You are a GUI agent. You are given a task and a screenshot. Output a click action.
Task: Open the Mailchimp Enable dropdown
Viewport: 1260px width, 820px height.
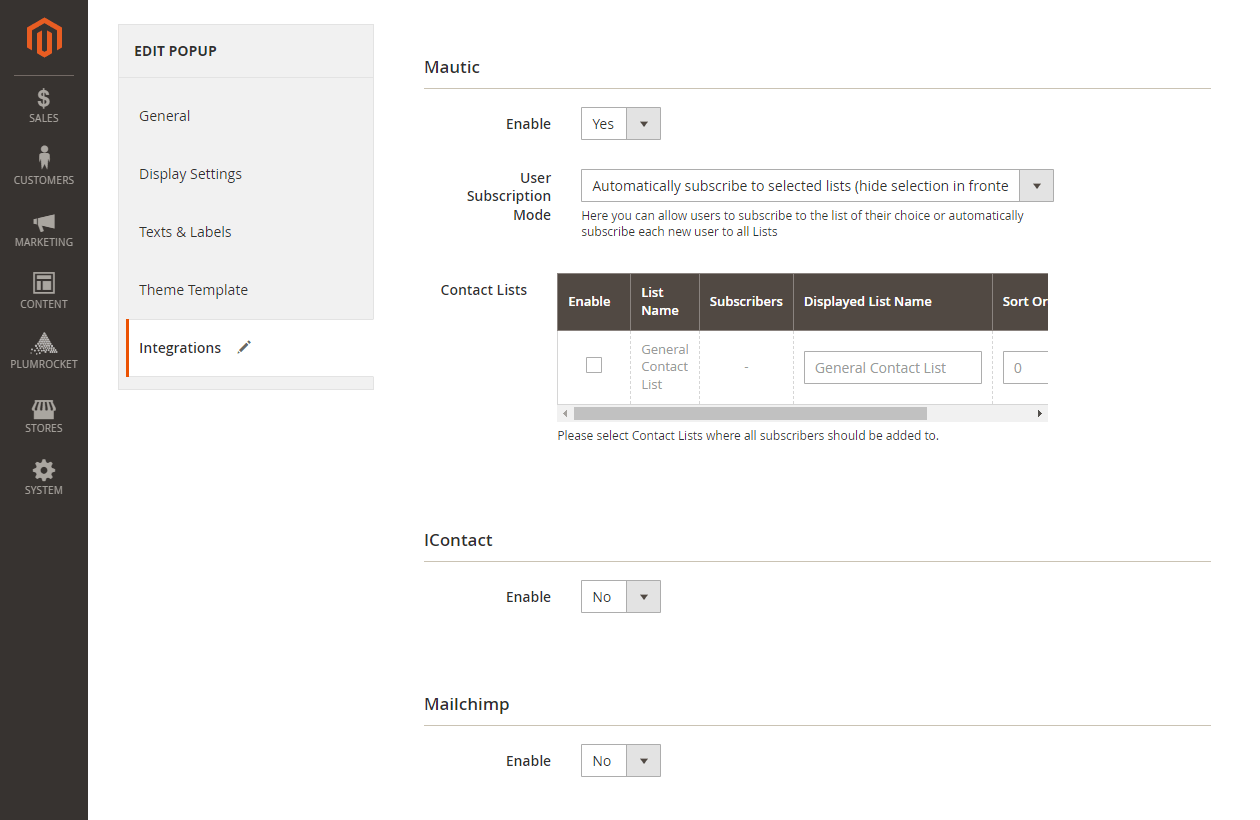click(620, 761)
